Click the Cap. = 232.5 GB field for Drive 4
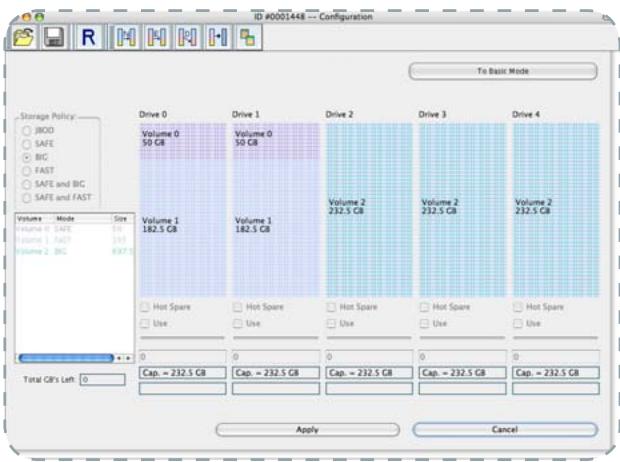Image resolution: width=620 pixels, height=462 pixels. click(x=556, y=373)
